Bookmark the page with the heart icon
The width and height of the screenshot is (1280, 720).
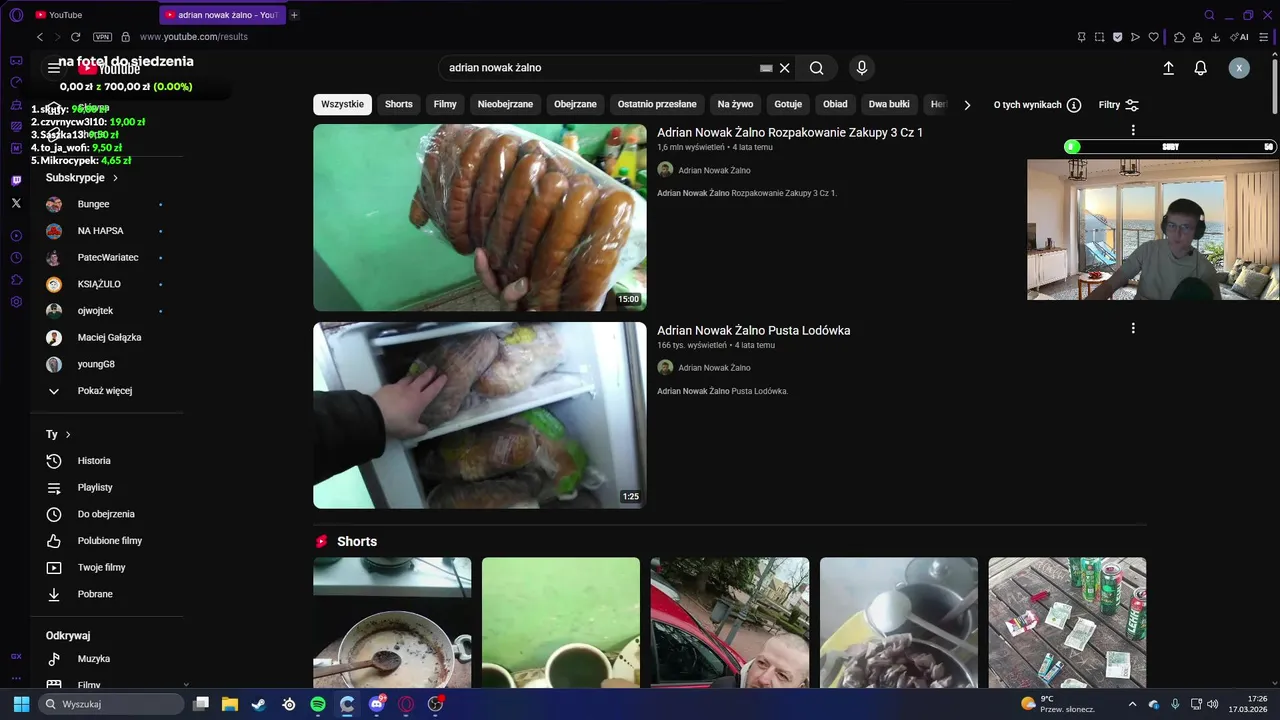(x=1153, y=37)
